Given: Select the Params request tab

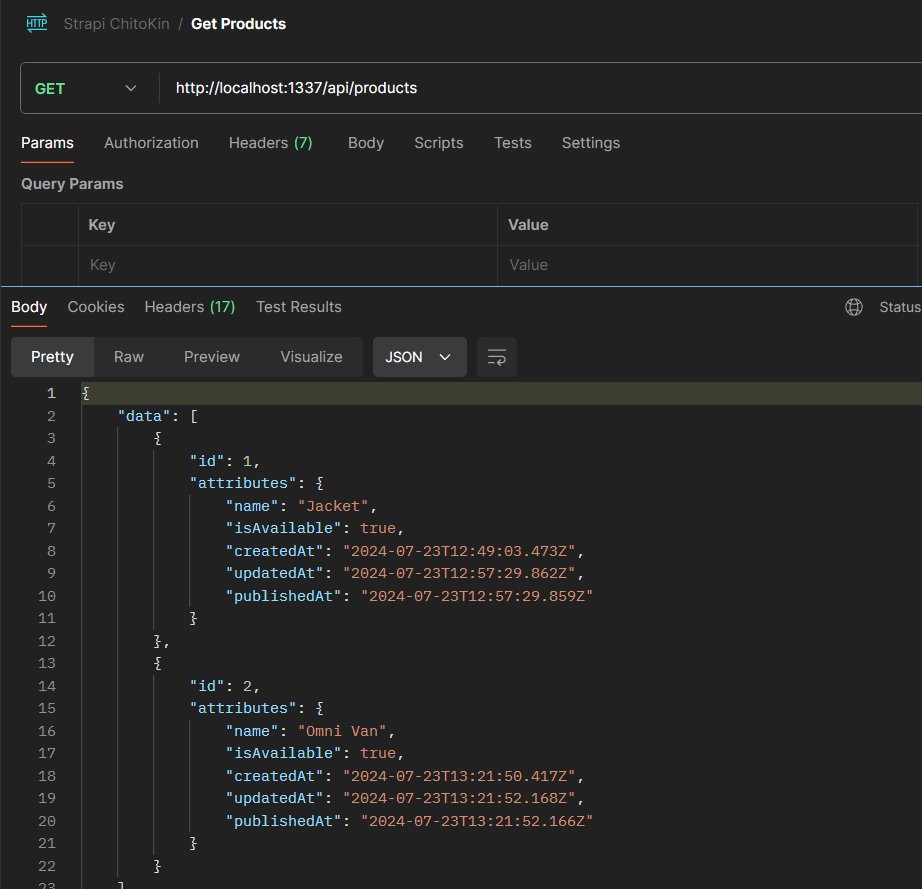Looking at the screenshot, I should coord(48,143).
